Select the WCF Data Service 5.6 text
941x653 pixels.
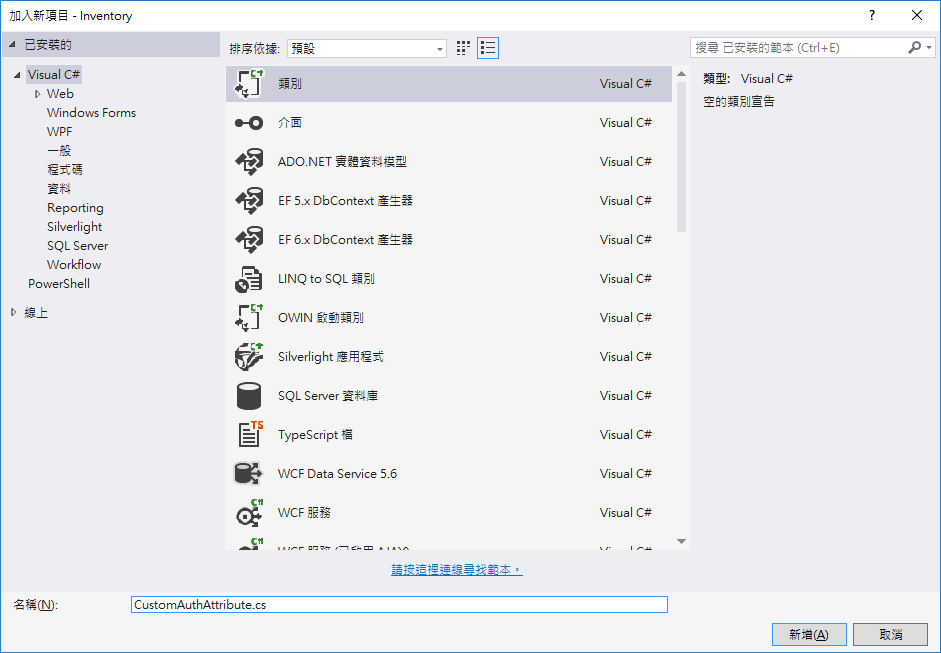tap(337, 474)
